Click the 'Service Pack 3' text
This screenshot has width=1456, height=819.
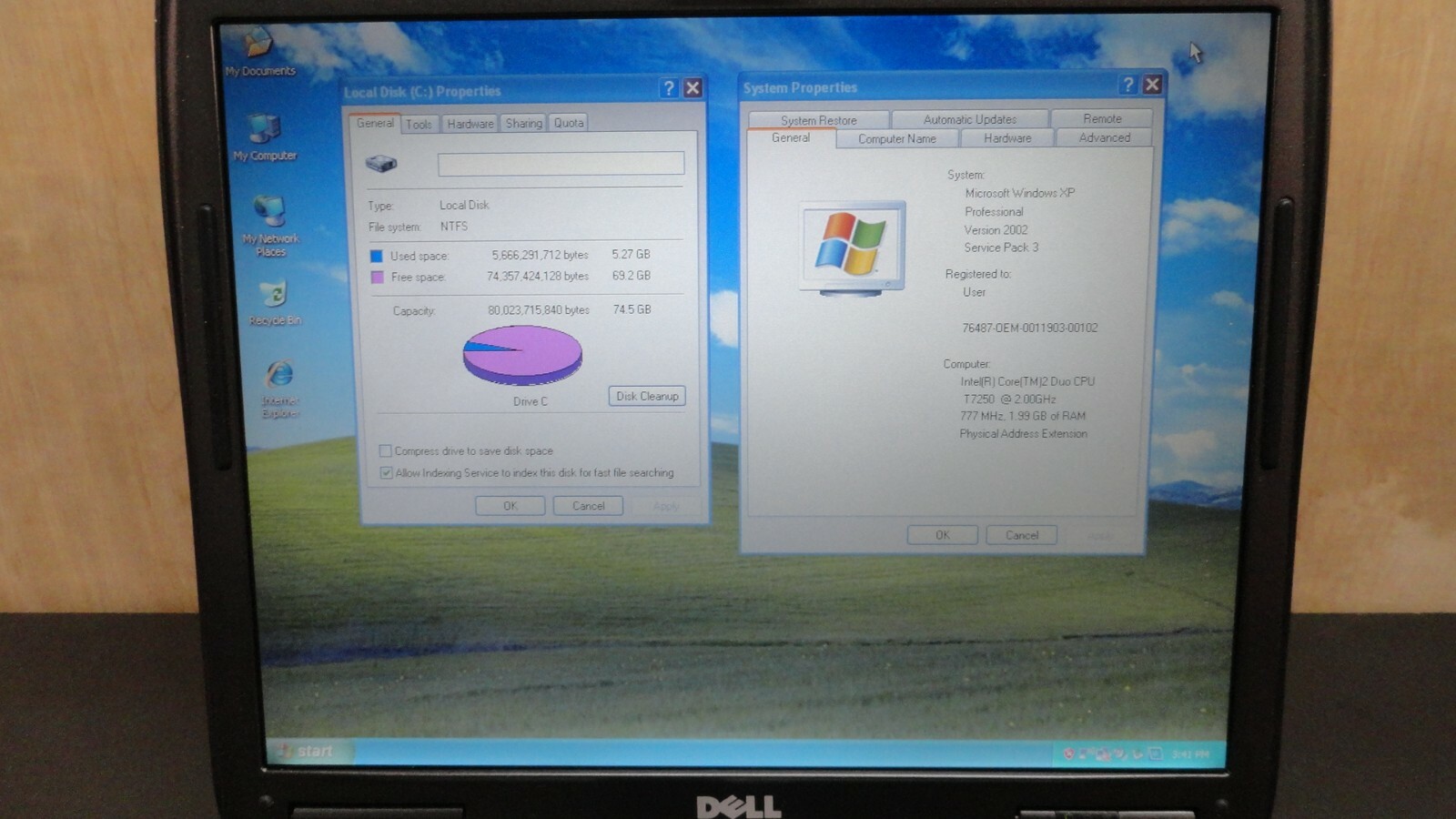1001,248
